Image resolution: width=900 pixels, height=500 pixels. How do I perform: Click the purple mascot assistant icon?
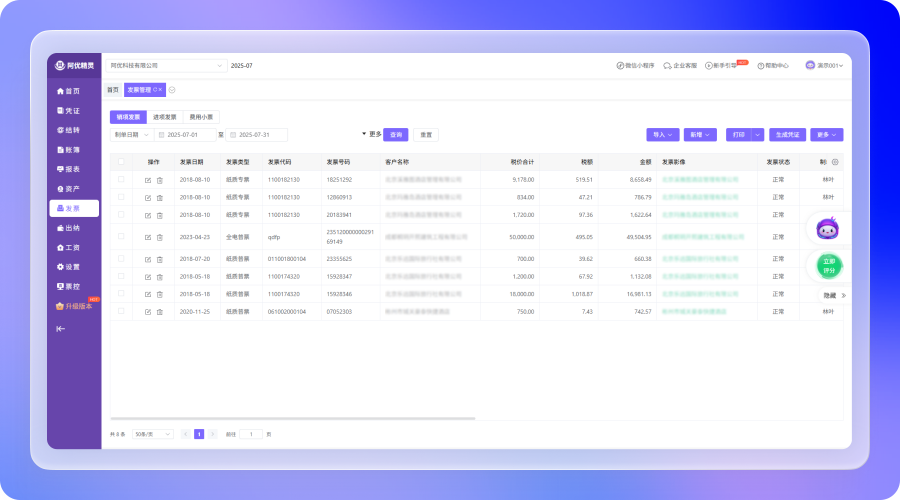click(826, 230)
